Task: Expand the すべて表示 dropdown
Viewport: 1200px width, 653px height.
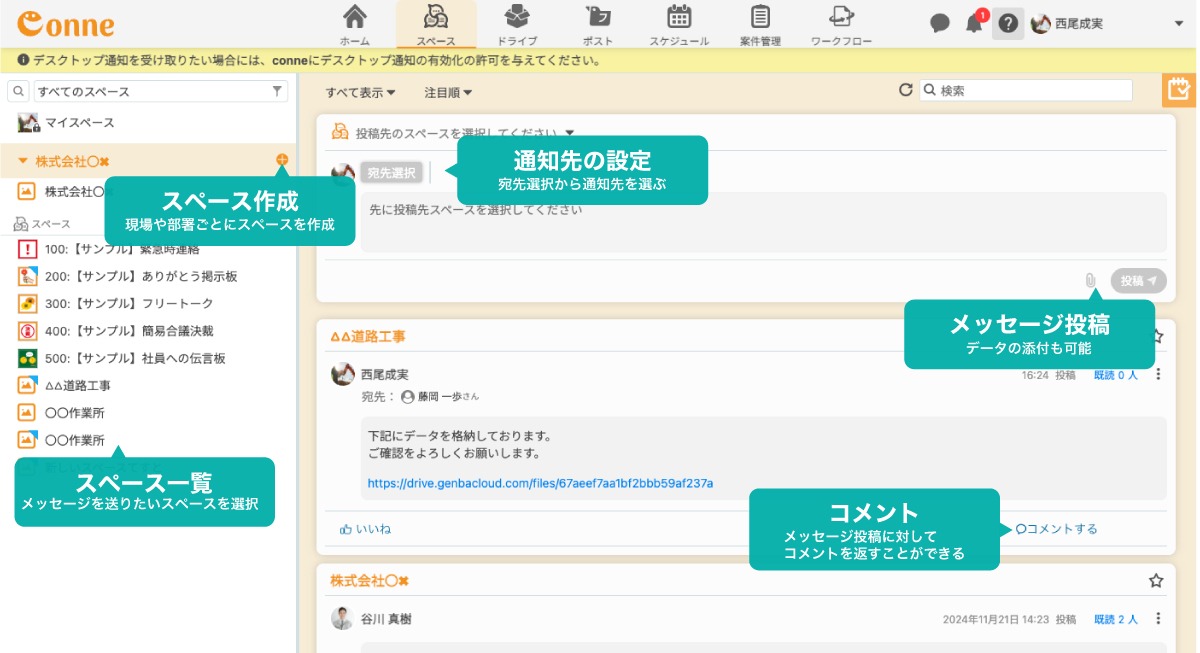Action: pyautogui.click(x=360, y=92)
